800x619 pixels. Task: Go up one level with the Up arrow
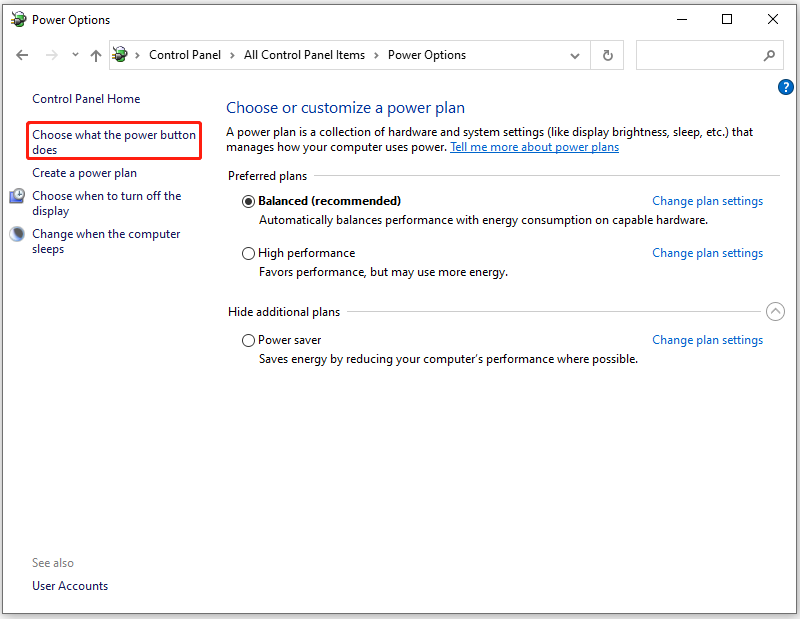tap(96, 55)
